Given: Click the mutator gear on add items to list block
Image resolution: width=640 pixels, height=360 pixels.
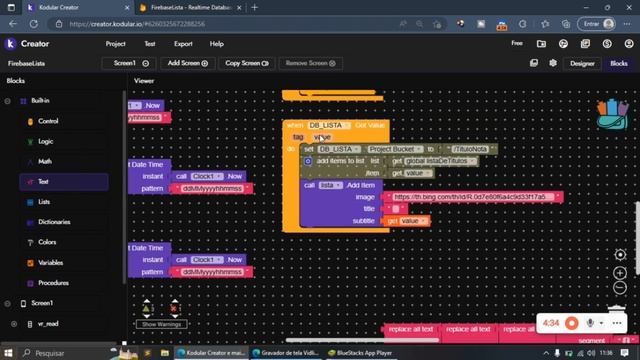Looking at the screenshot, I should click(x=308, y=161).
